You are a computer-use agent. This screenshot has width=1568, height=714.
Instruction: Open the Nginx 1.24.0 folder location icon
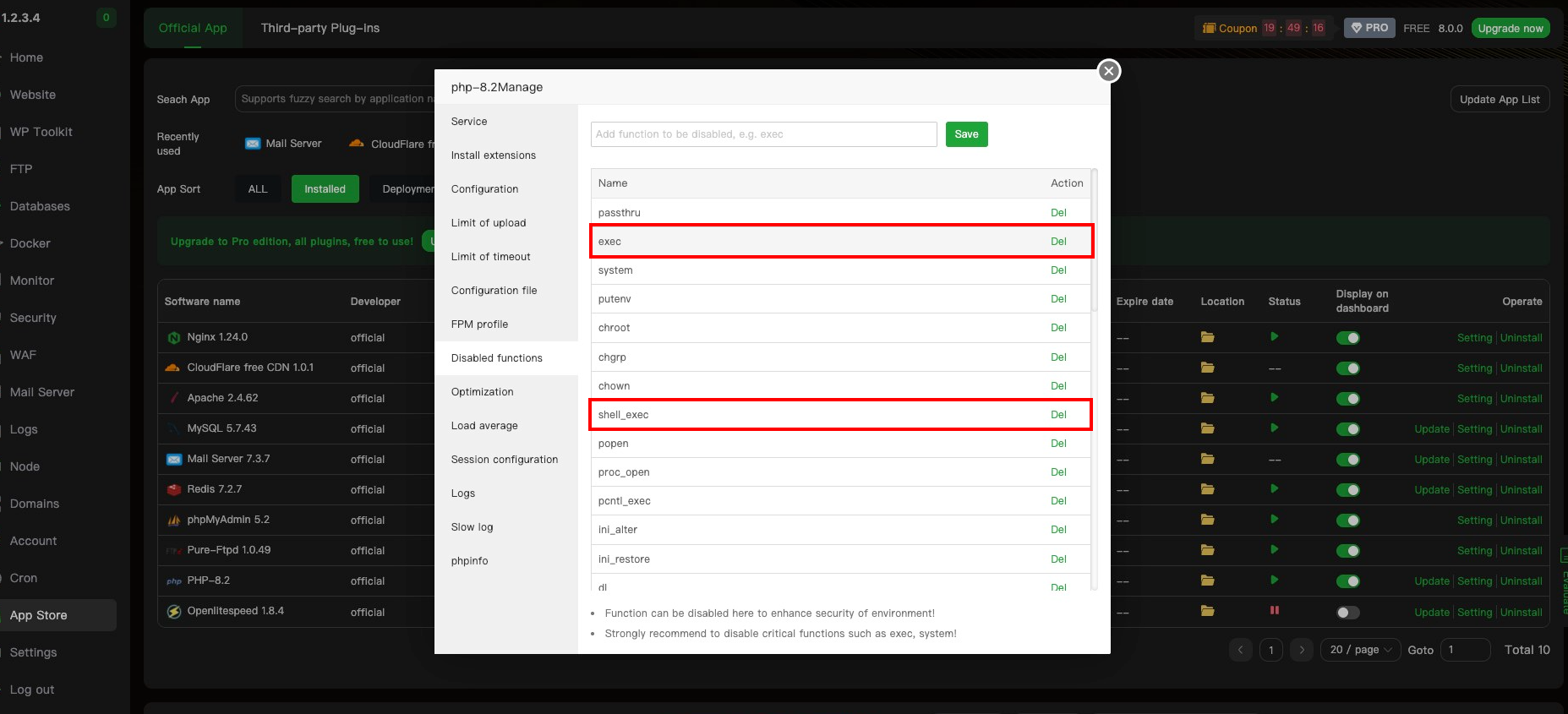click(x=1207, y=337)
